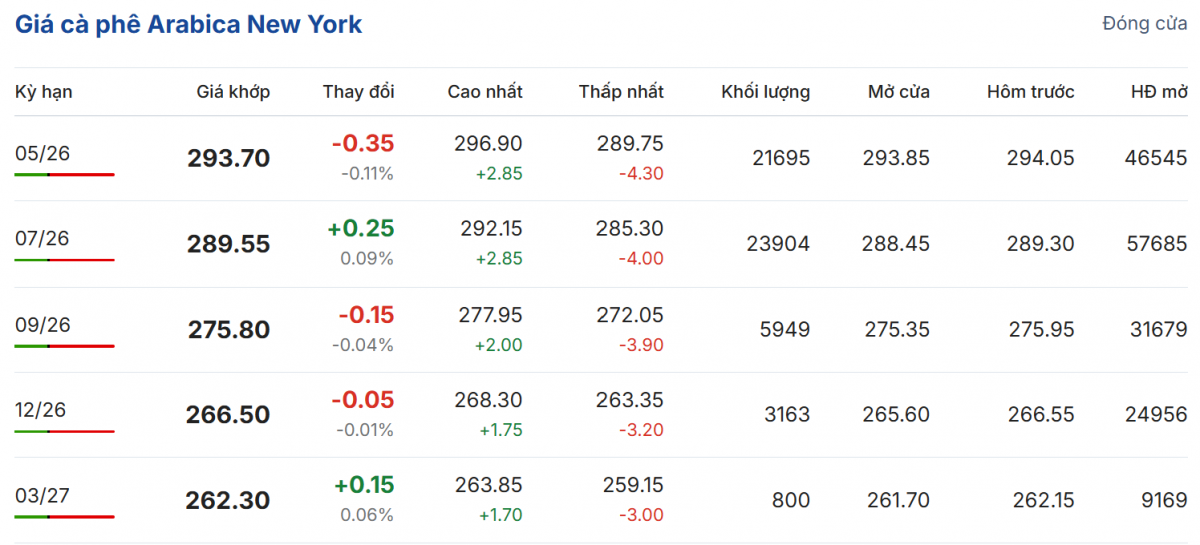Click the 275.80 matched price

[x=228, y=330]
